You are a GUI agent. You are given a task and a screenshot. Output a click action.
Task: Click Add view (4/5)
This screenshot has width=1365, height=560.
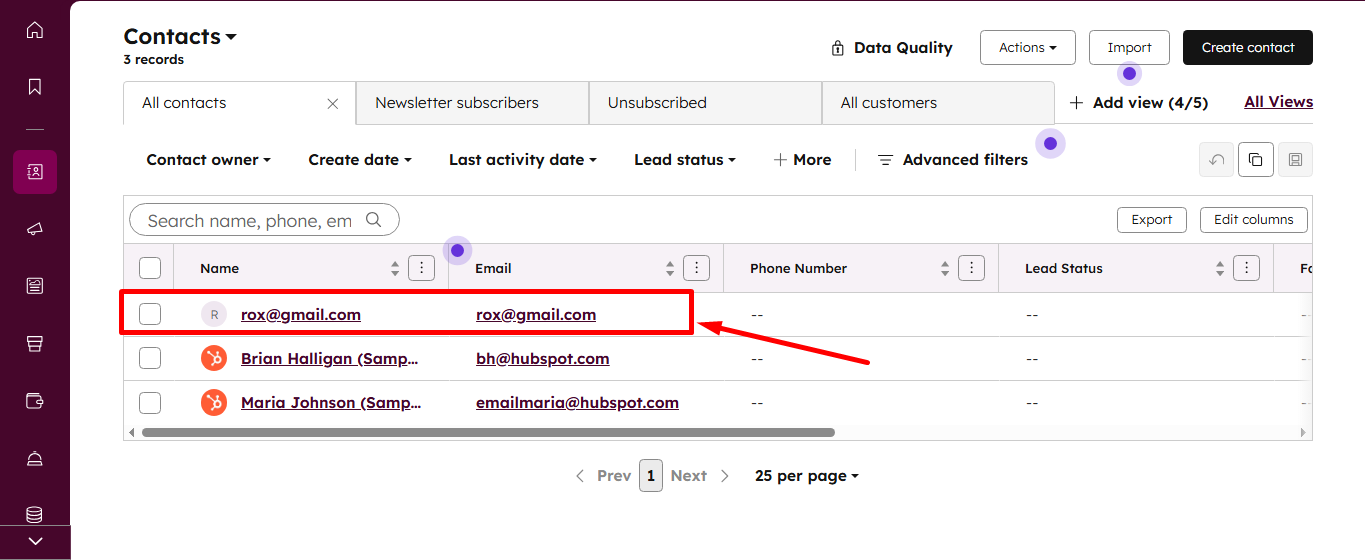(1139, 103)
